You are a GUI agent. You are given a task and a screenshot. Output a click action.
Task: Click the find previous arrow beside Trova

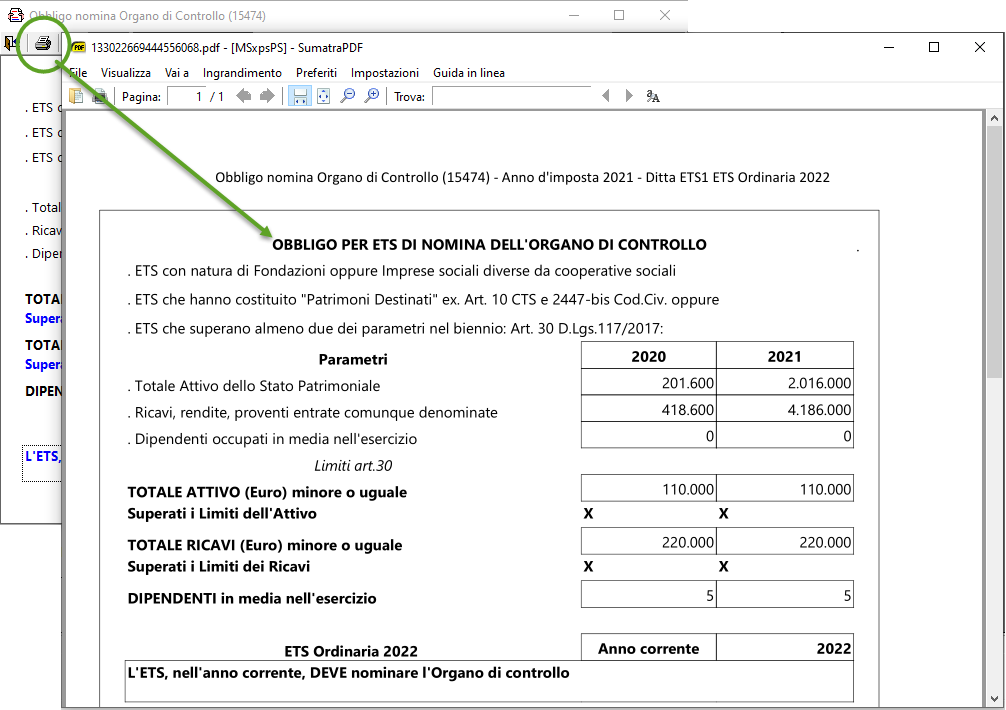pyautogui.click(x=606, y=96)
